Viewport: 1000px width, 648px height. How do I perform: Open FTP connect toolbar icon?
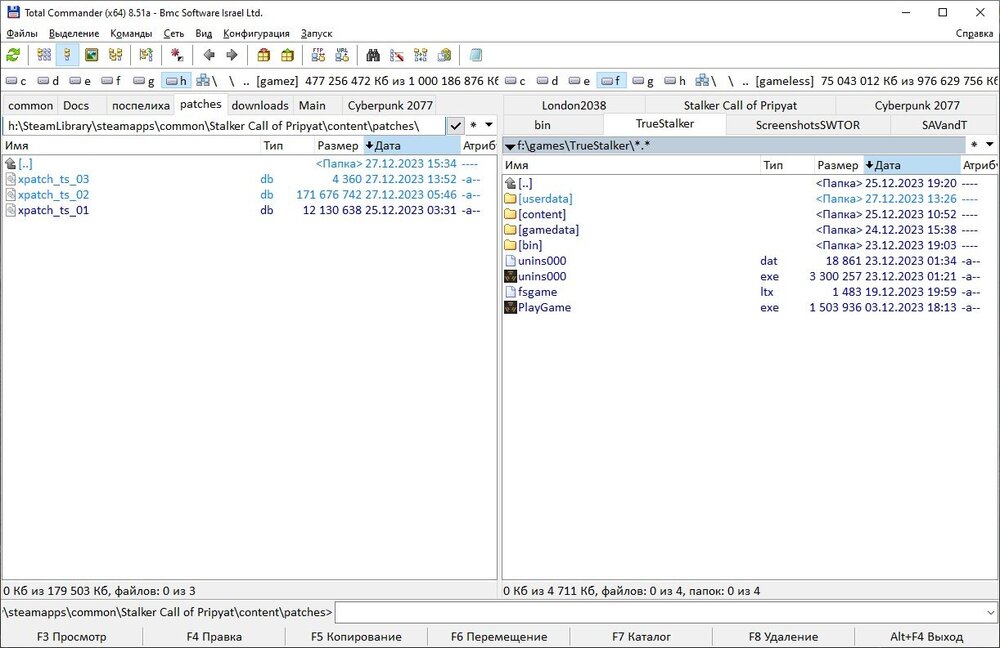(318, 55)
